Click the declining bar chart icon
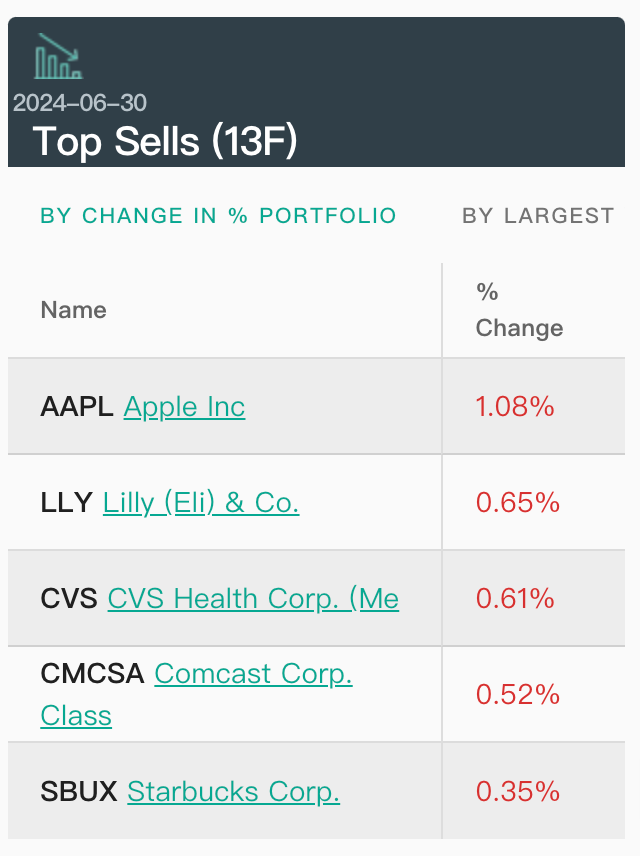This screenshot has width=640, height=856. point(58,57)
